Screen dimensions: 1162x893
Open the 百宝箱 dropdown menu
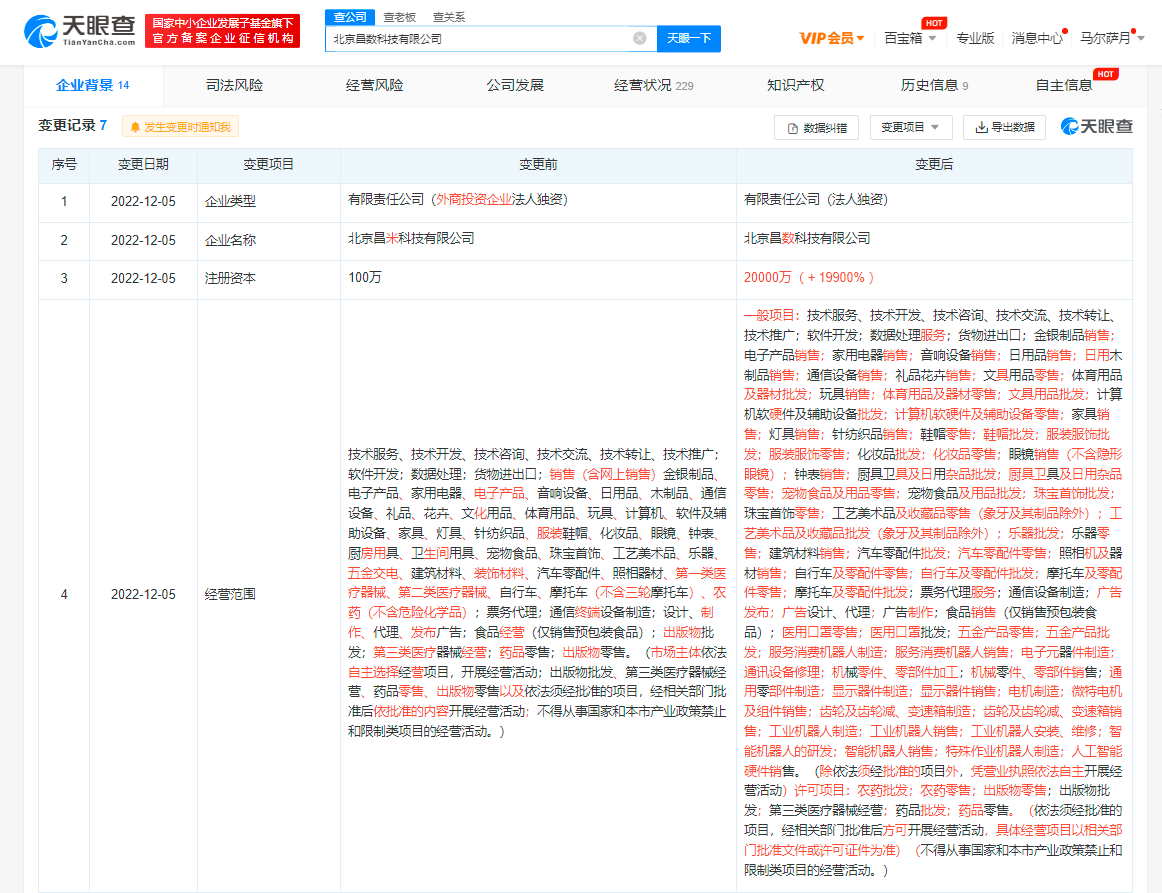click(x=910, y=38)
